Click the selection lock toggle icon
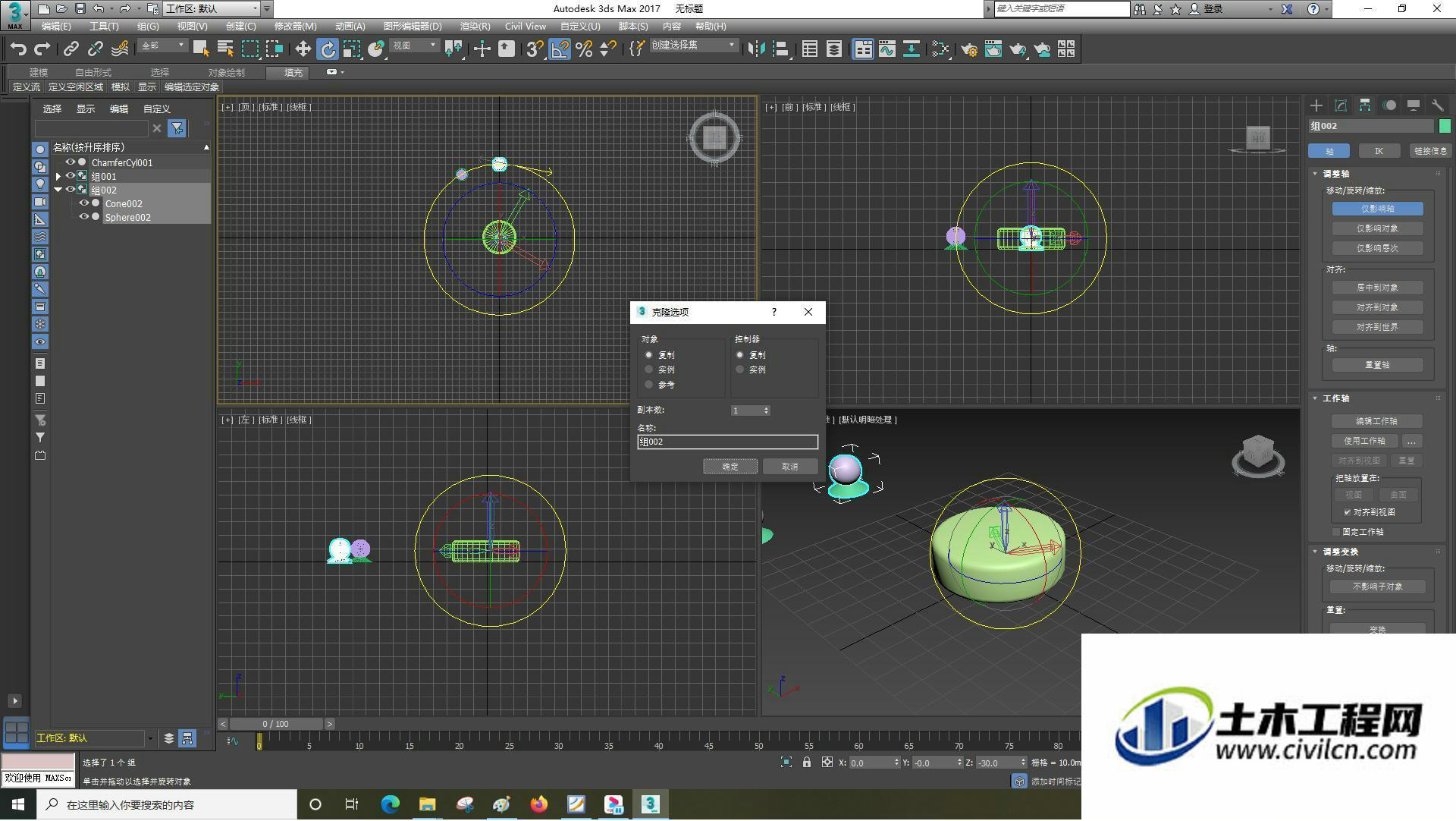This screenshot has height=821, width=1456. (x=807, y=763)
